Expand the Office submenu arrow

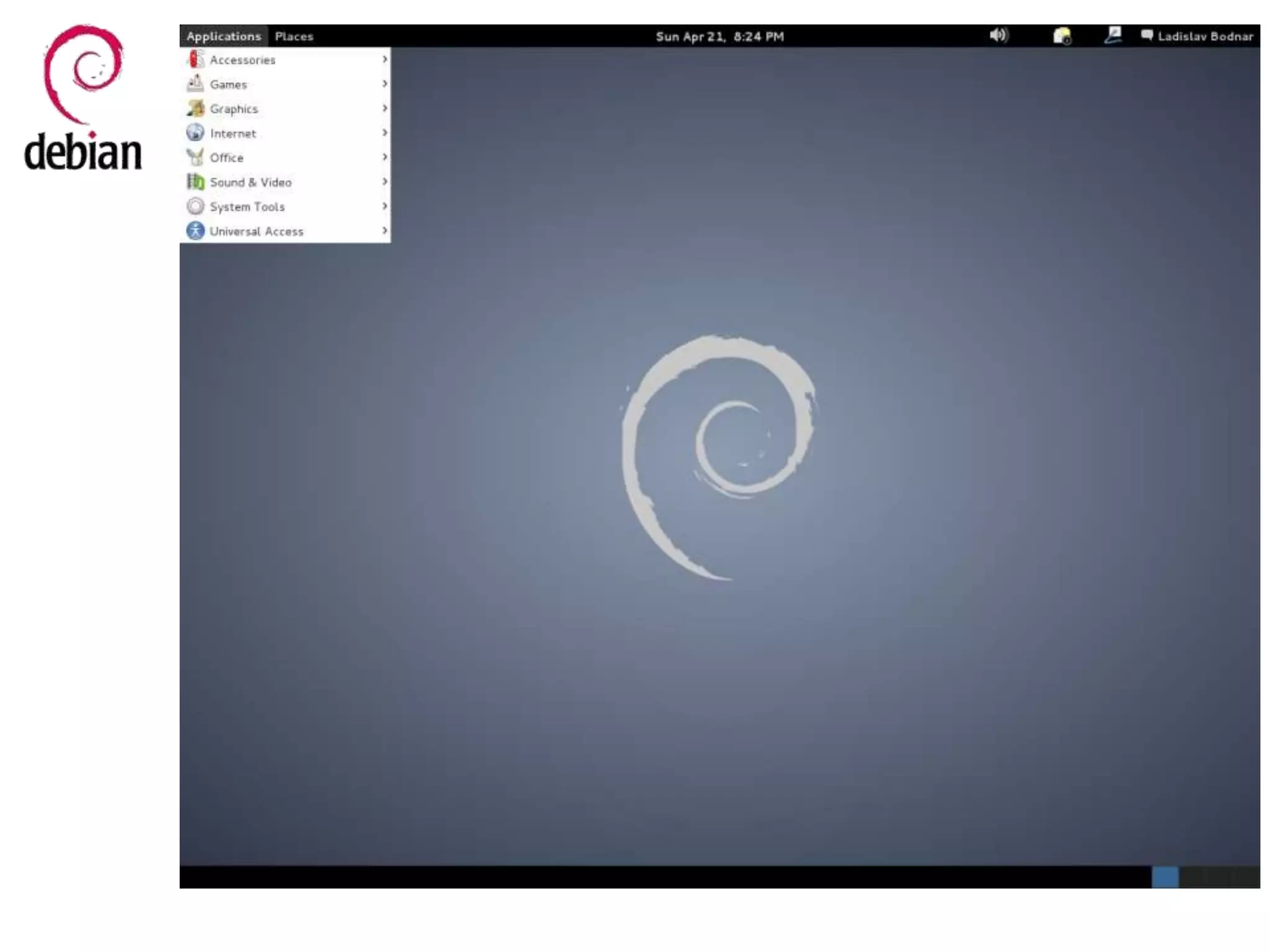[384, 157]
